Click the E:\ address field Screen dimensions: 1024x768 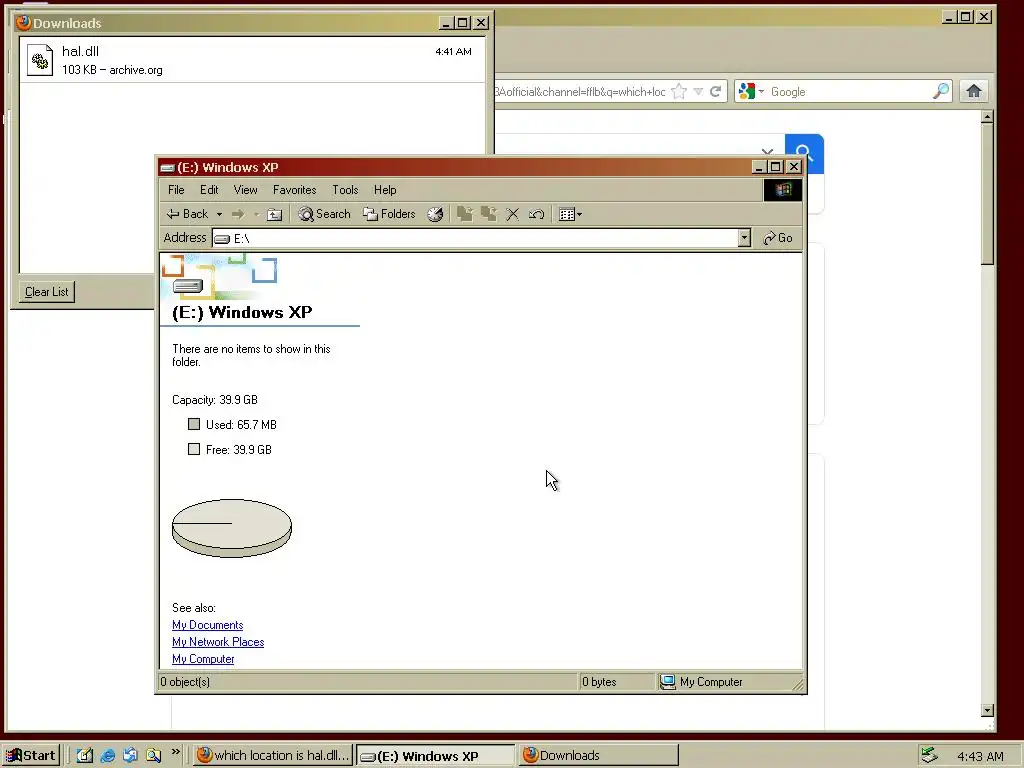point(475,238)
